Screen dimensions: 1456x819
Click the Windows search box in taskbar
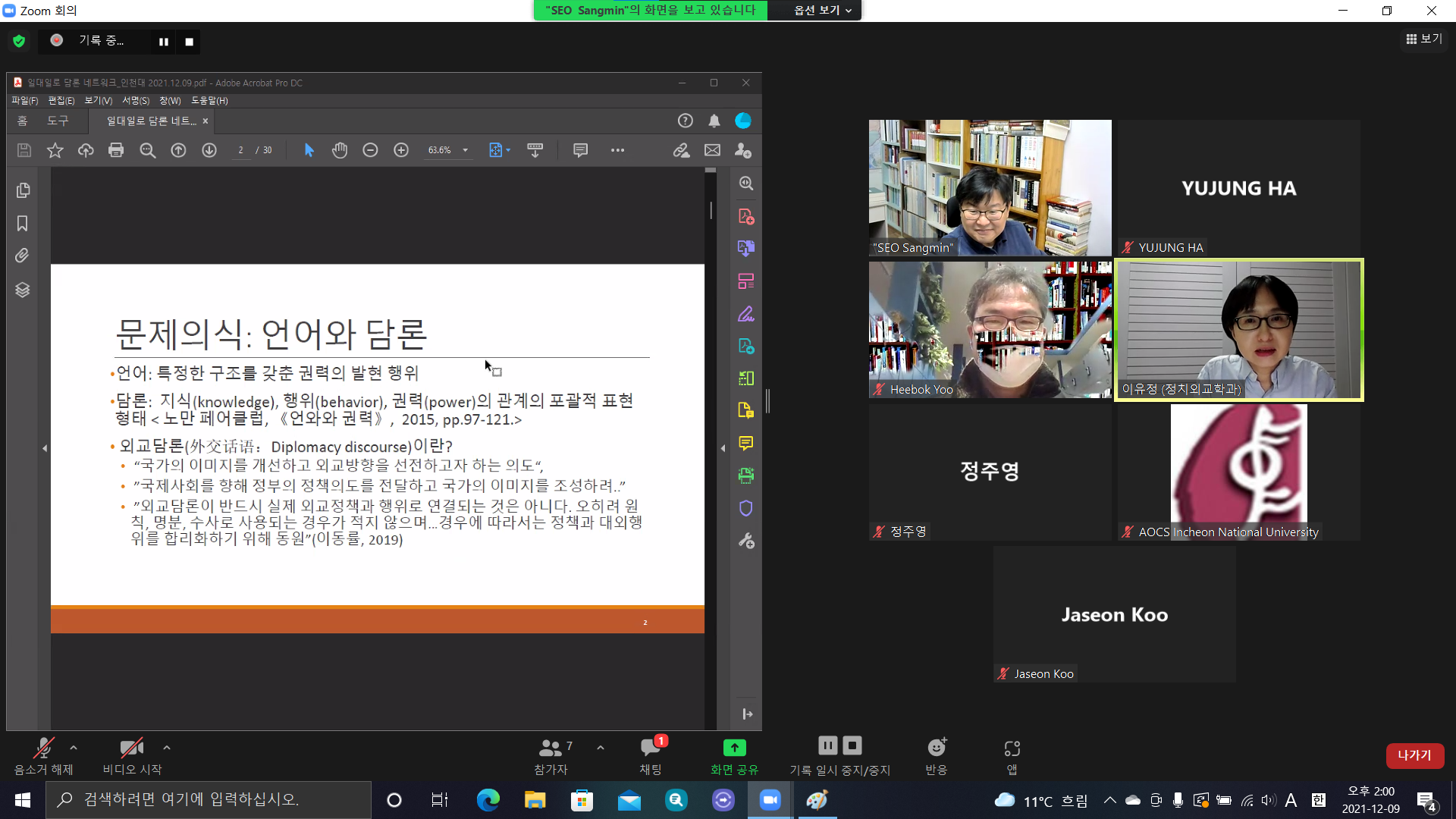click(209, 800)
